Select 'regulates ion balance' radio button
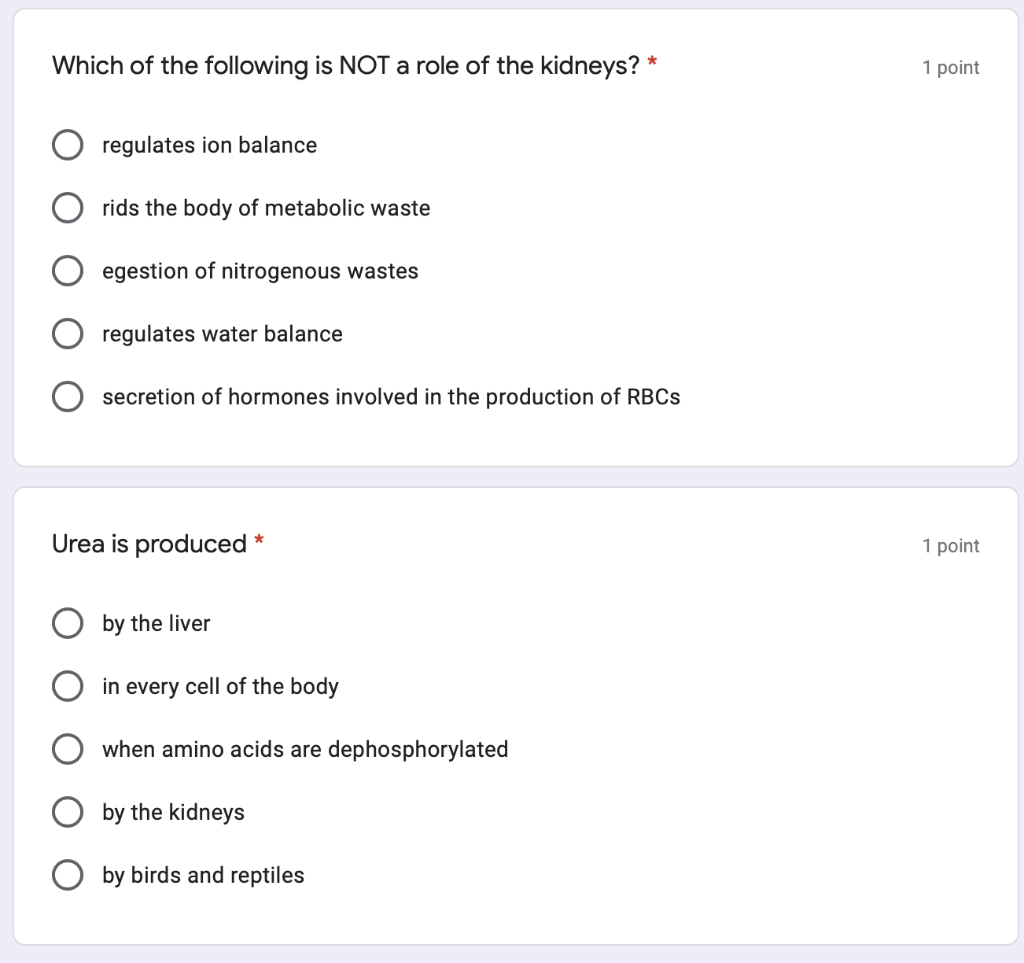The width and height of the screenshot is (1024, 963). [x=67, y=145]
